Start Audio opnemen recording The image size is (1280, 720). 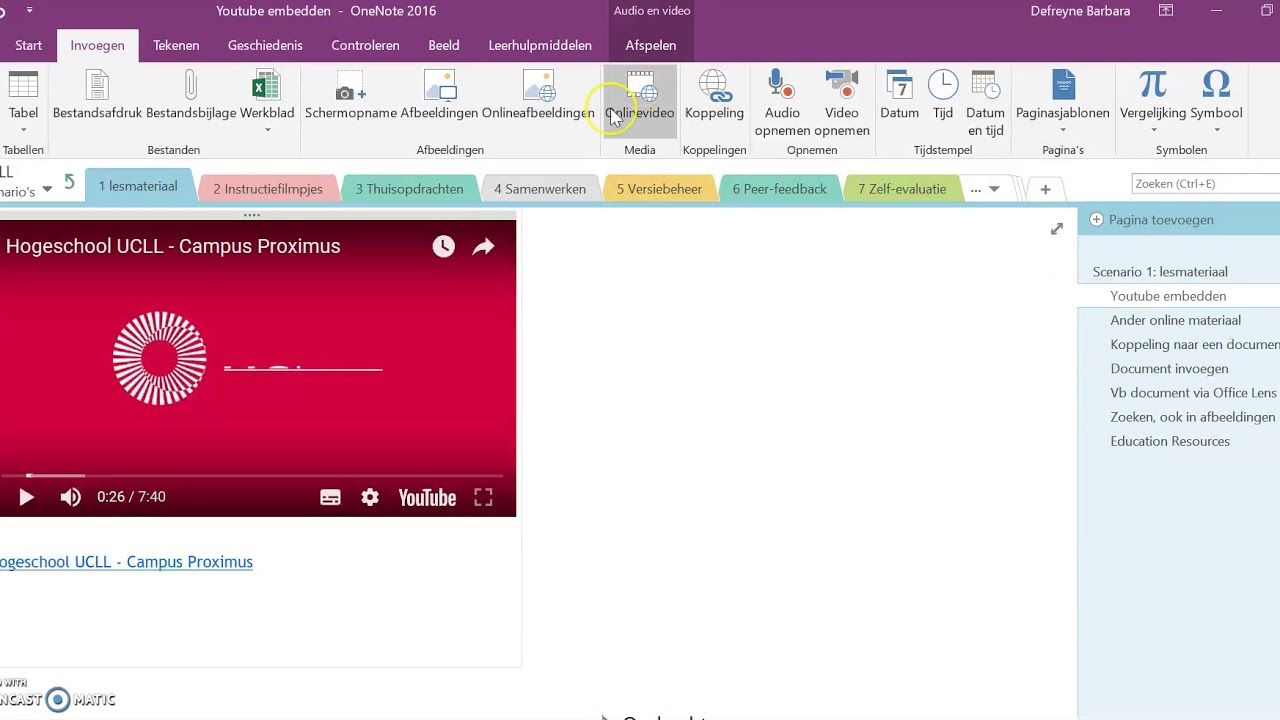(782, 103)
